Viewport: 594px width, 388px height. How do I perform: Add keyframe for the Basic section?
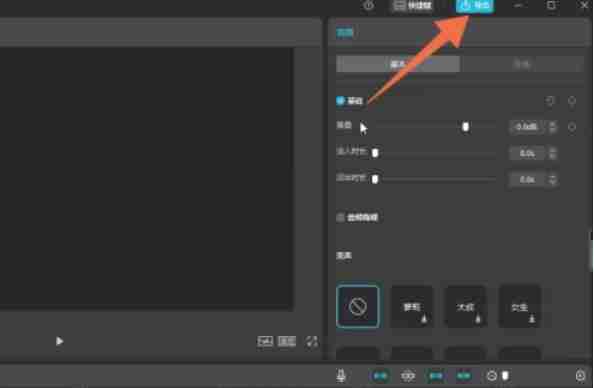tap(572, 101)
